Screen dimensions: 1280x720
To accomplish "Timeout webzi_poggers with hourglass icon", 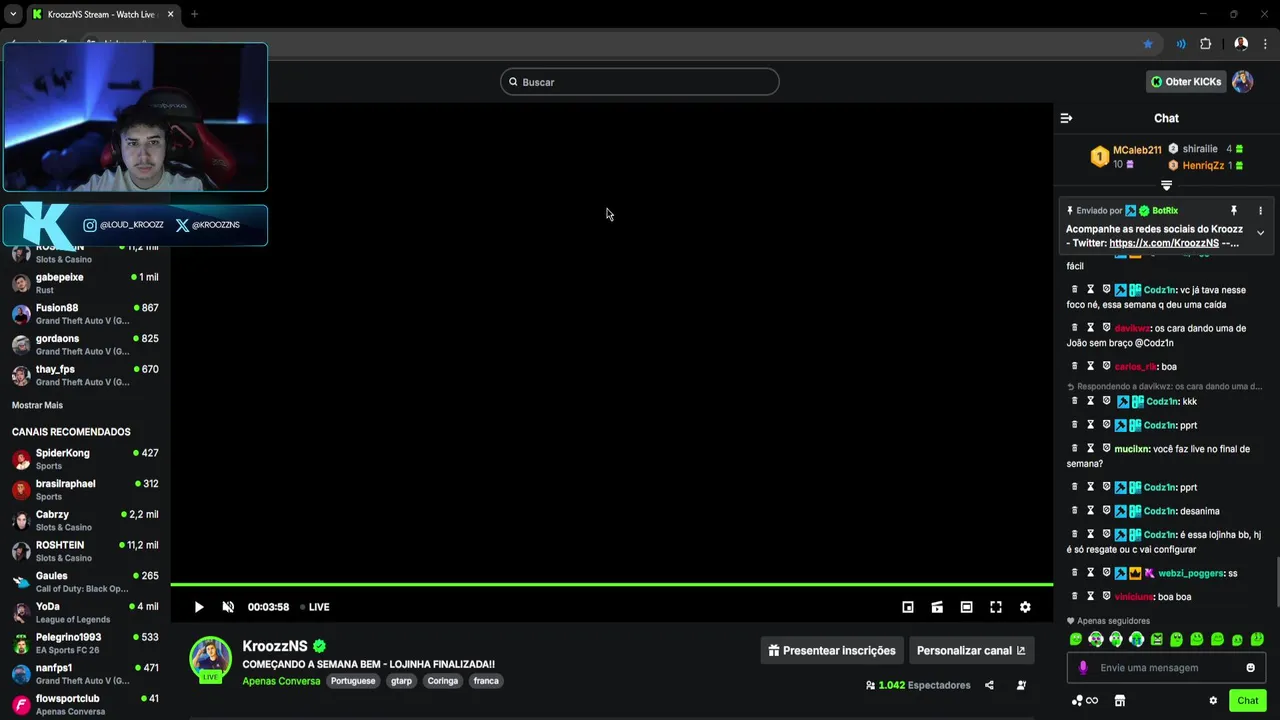I will pos(1091,573).
